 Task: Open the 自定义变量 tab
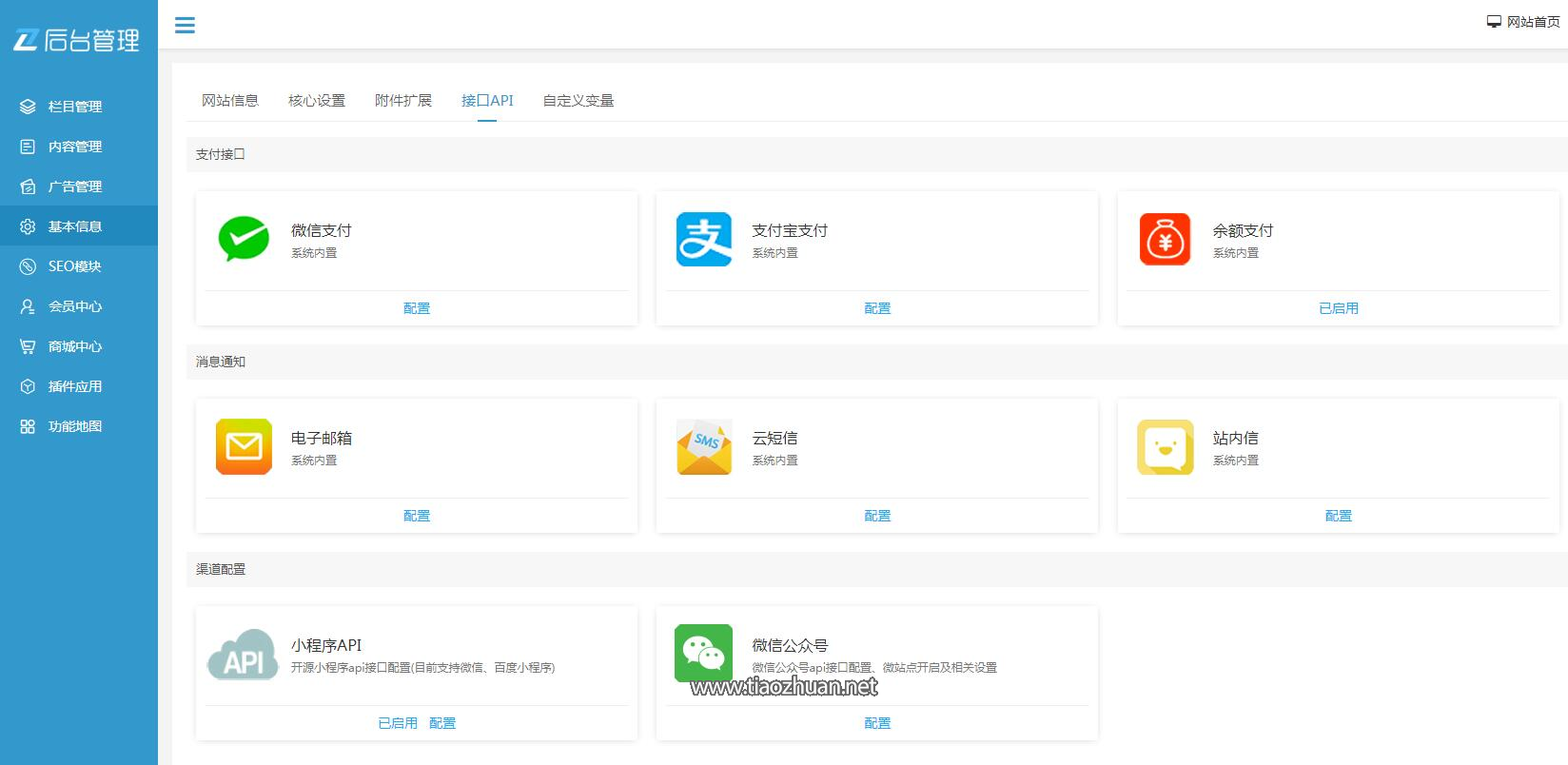[x=578, y=101]
